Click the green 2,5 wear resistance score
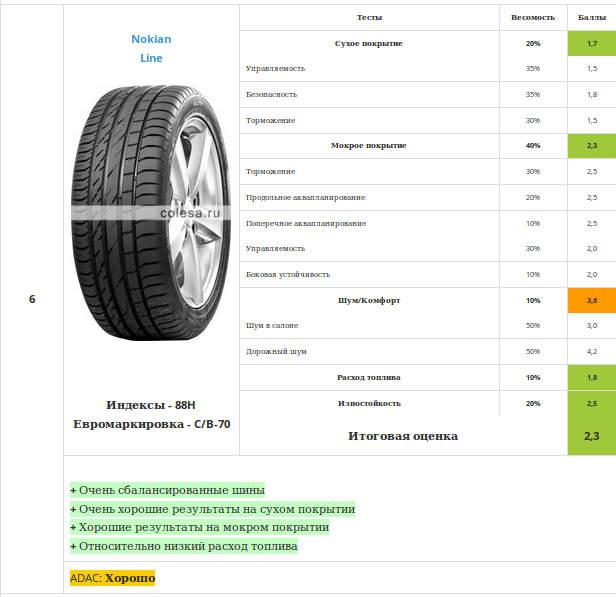616x597 pixels. point(592,403)
